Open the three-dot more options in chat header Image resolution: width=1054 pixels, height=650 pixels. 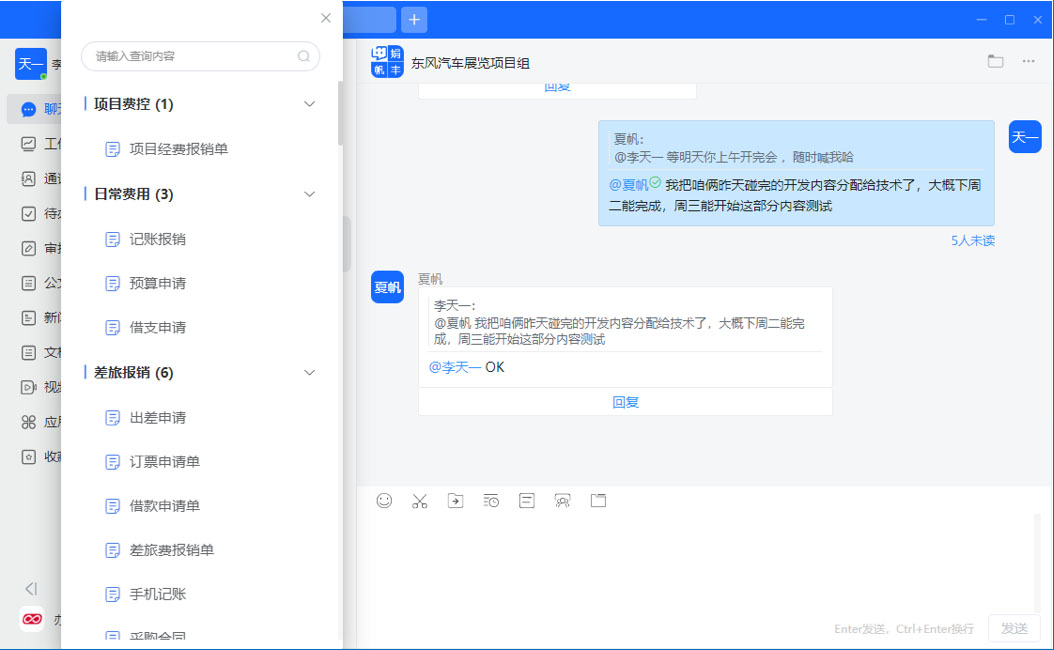[x=1028, y=62]
